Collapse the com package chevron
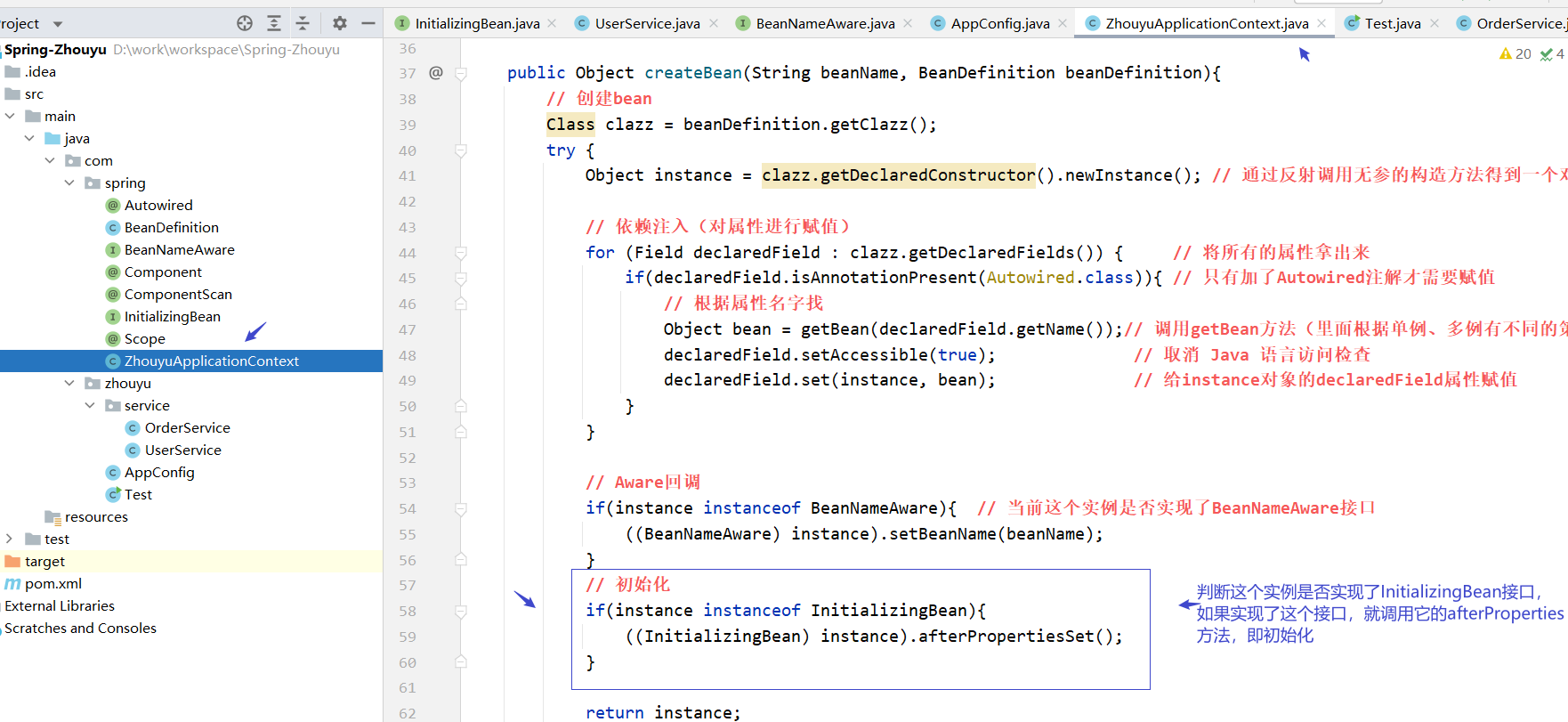The image size is (1568, 722). (x=50, y=160)
